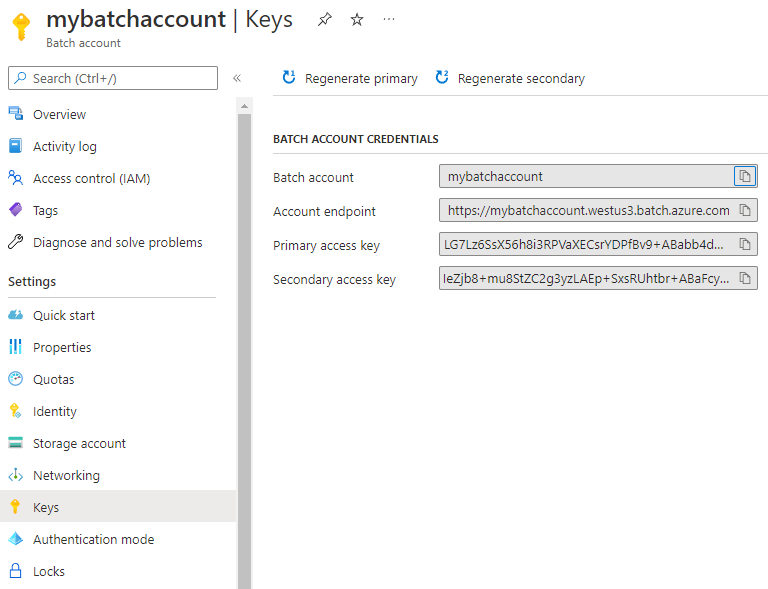Go to Access control (IAM)
The image size is (768, 589).
pos(91,178)
